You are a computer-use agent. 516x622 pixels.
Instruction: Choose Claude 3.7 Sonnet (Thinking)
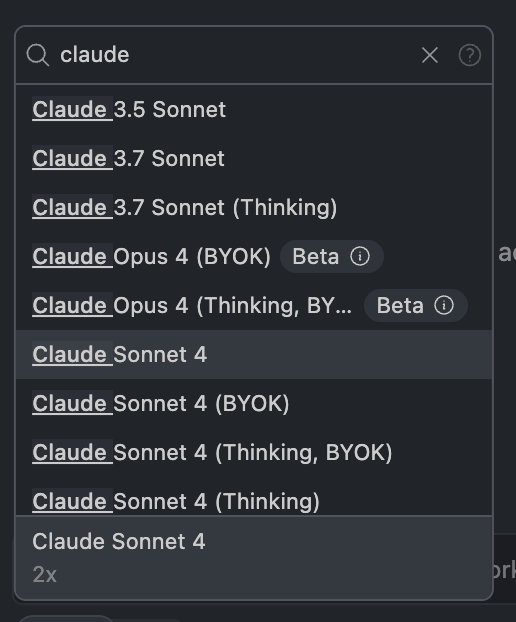(x=254, y=207)
